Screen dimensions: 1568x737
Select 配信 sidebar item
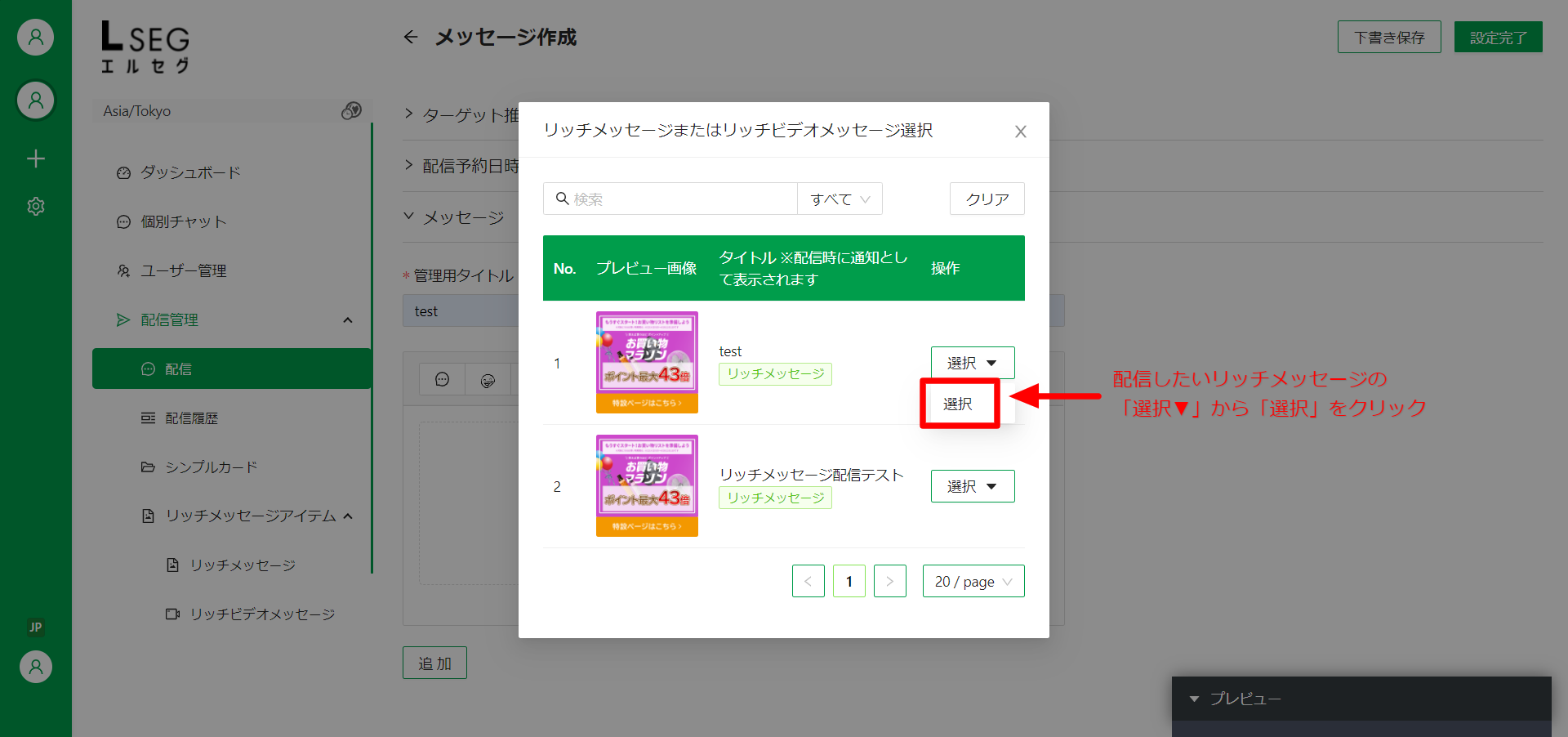point(232,368)
